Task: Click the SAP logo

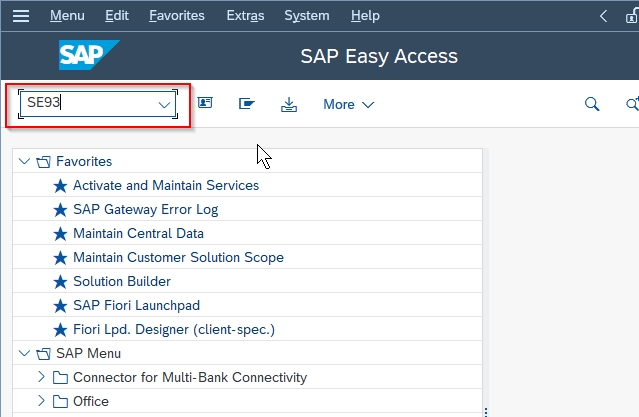Action: coord(89,55)
